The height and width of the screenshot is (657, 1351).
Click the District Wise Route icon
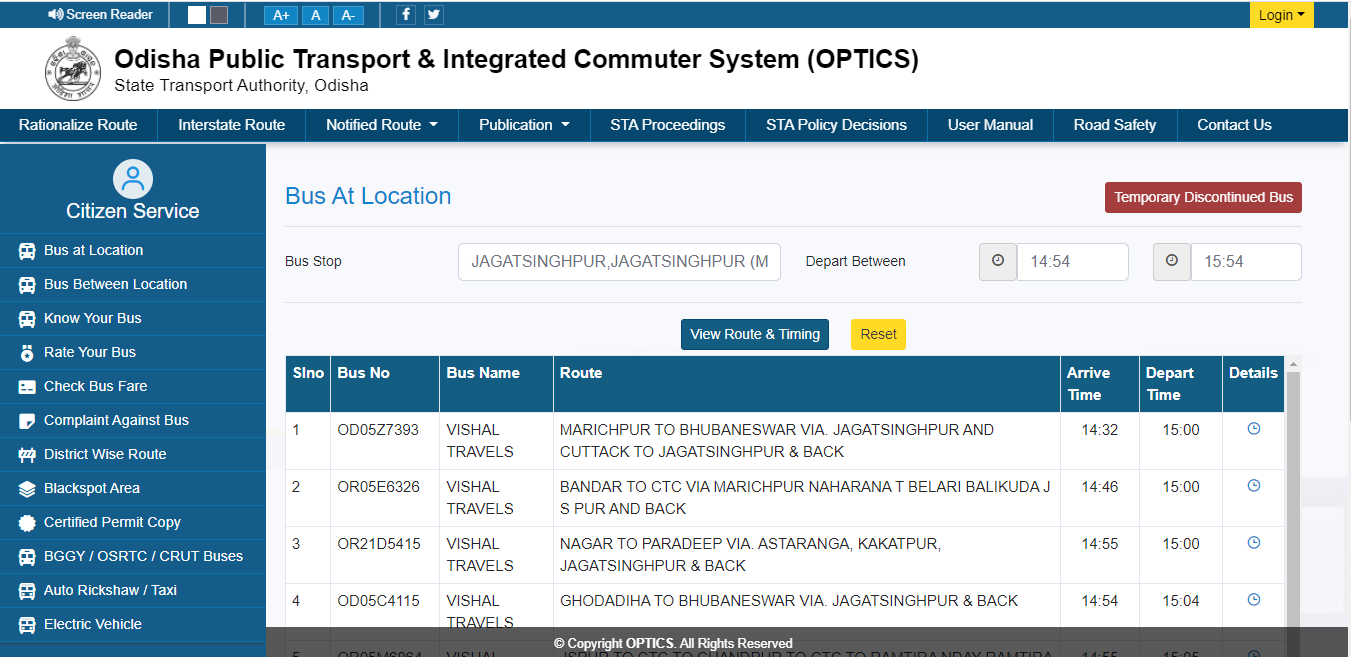coord(27,455)
